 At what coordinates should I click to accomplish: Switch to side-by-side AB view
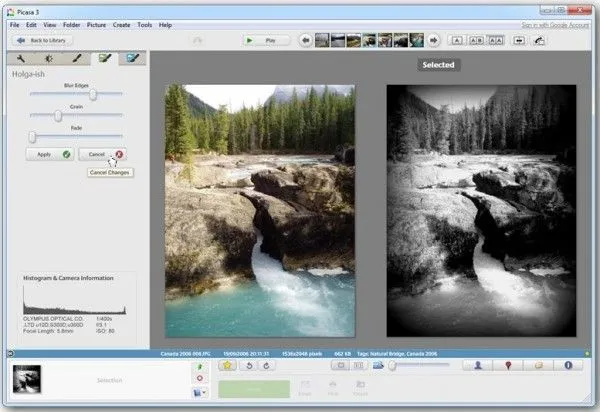coord(476,40)
